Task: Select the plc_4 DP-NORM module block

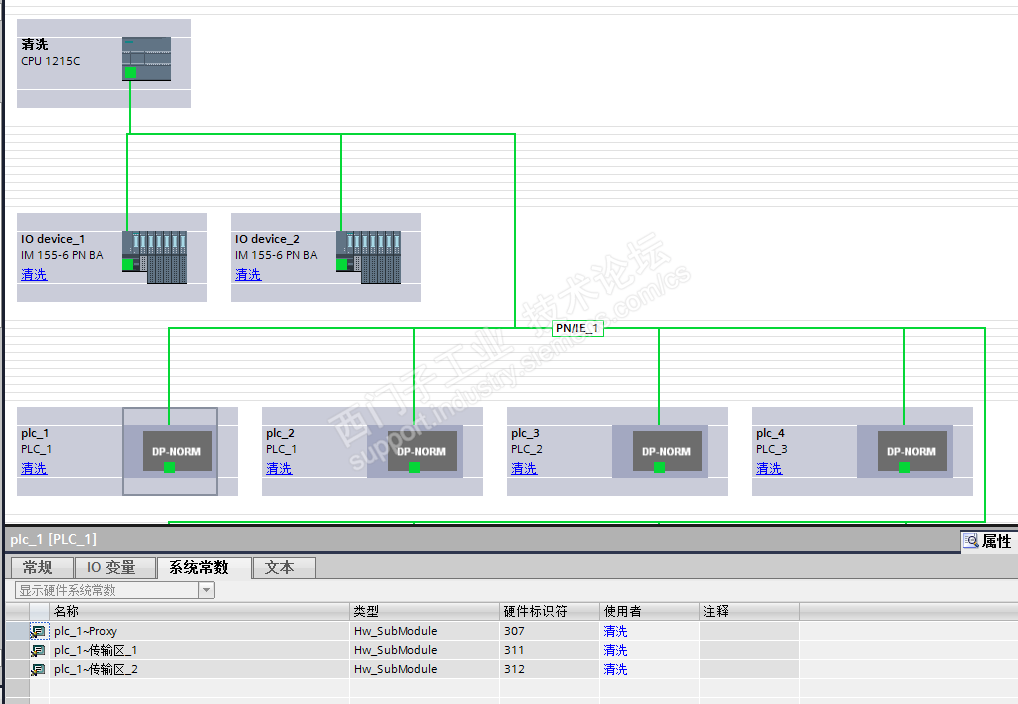Action: pos(912,451)
